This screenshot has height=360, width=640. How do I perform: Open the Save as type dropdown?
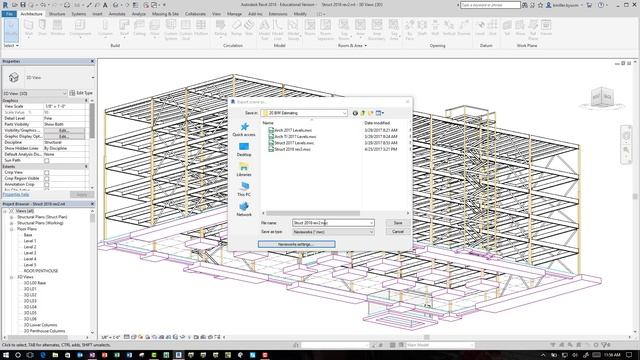[371, 232]
